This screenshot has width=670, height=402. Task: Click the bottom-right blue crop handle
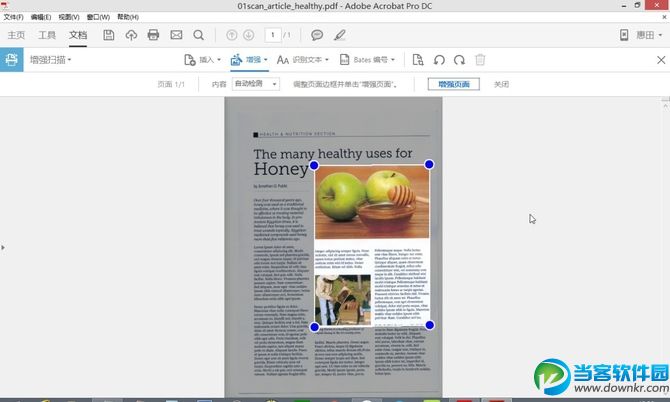(x=430, y=325)
